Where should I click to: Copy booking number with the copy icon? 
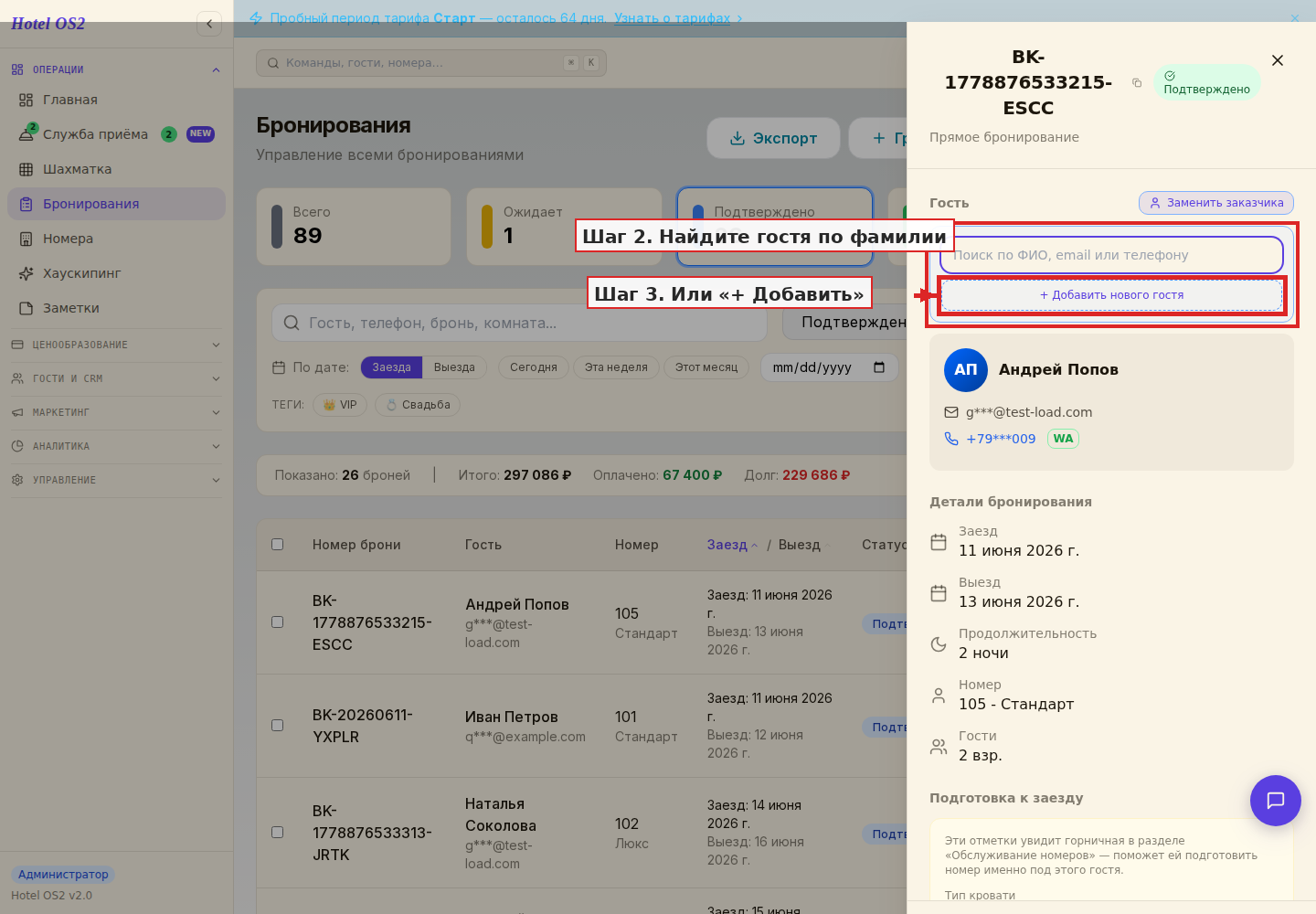pos(1137,83)
